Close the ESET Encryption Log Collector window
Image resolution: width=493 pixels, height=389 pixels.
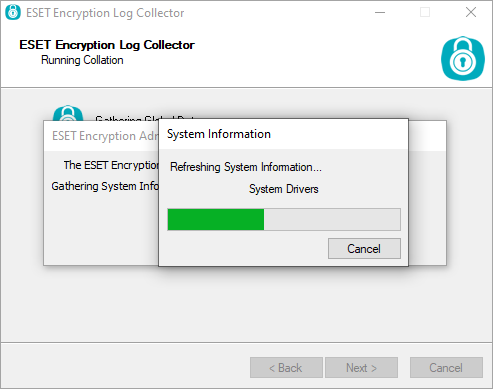[471, 13]
